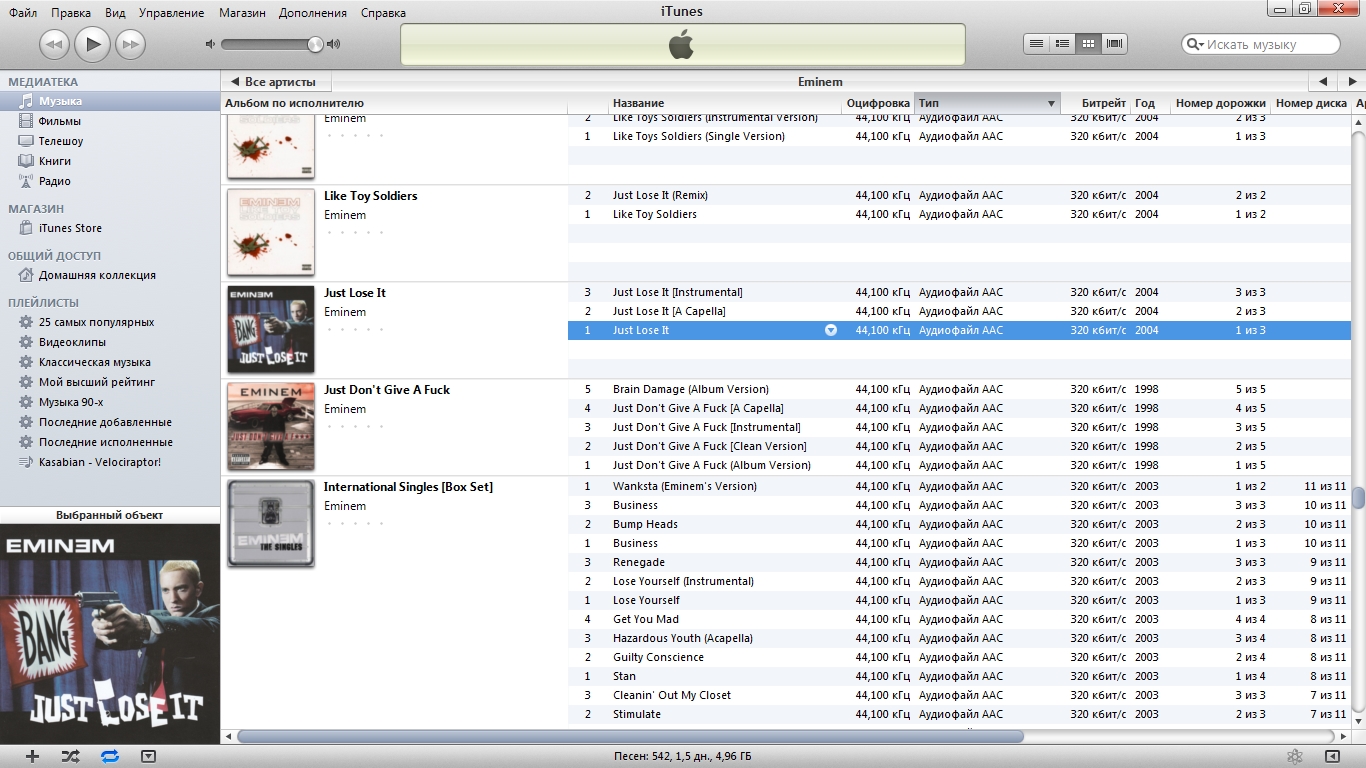
Task: Open the Справка menu
Action: [383, 13]
